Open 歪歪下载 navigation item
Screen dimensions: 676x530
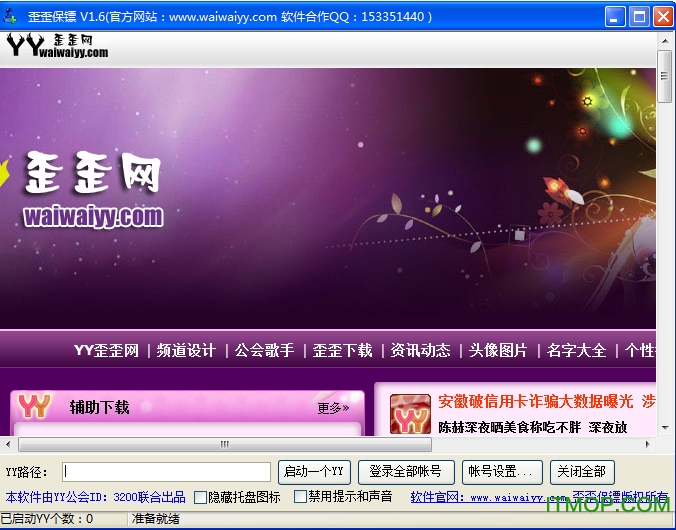(x=342, y=350)
